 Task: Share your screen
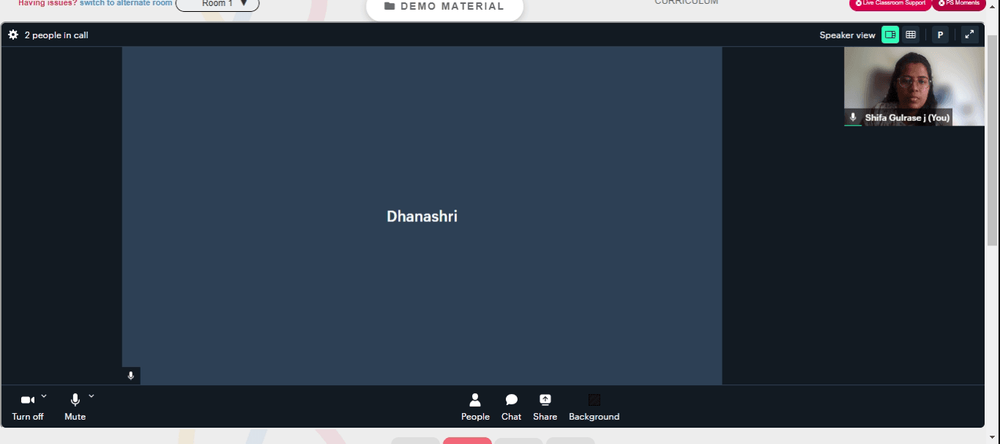point(545,407)
